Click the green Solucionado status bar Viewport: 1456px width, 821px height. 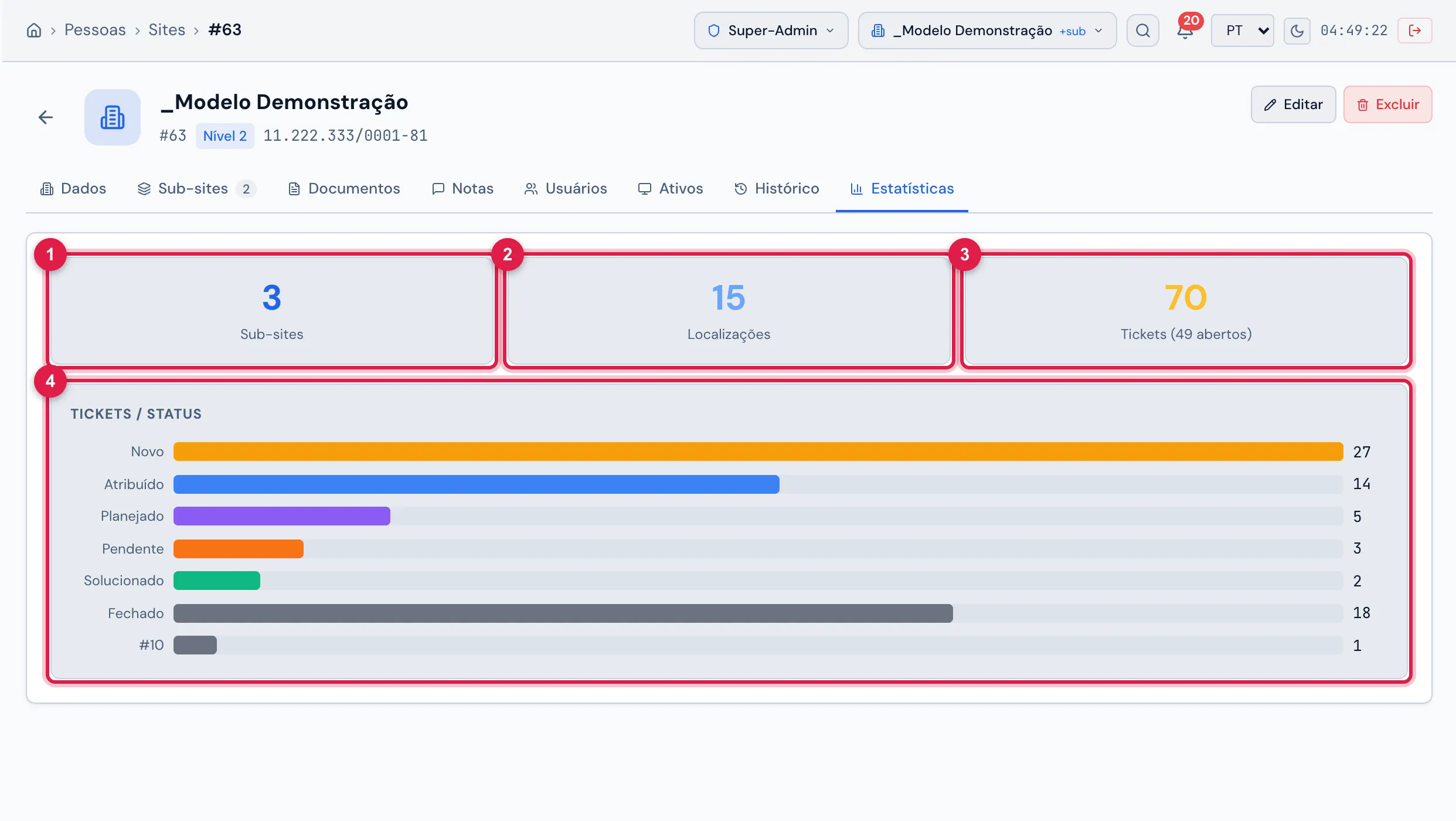click(216, 581)
